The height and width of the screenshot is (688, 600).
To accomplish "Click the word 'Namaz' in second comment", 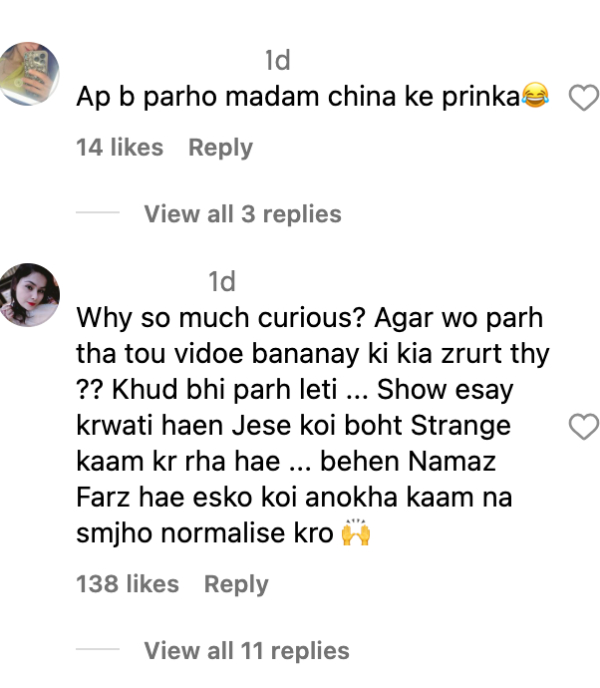I will pyautogui.click(x=452, y=462).
